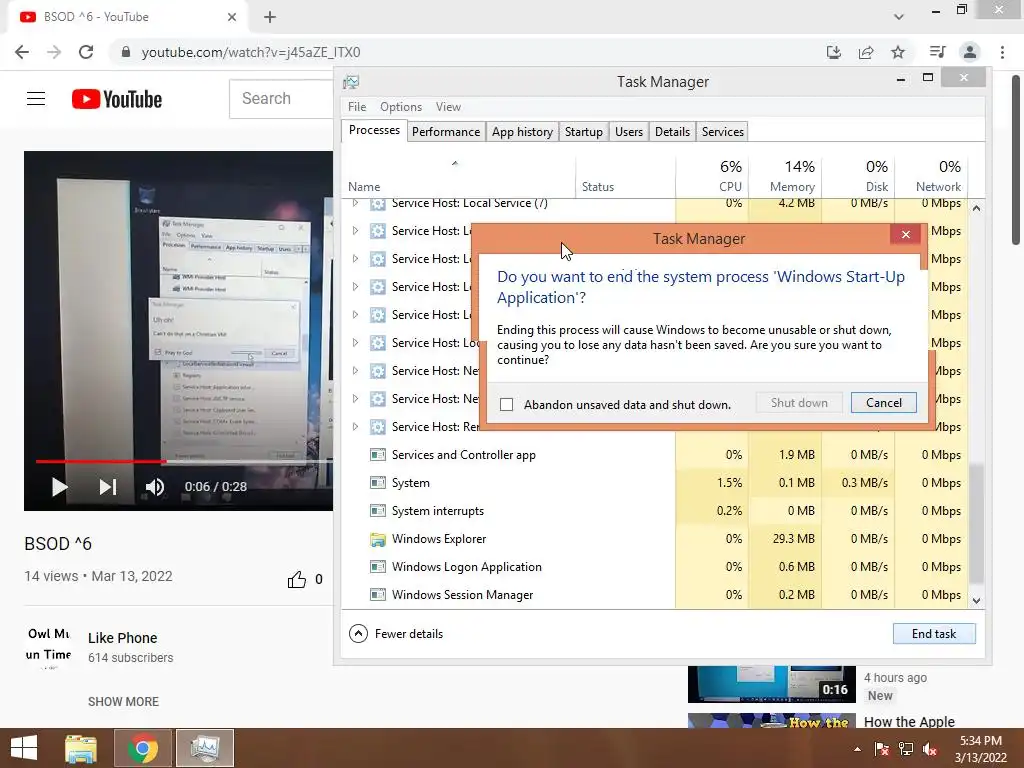This screenshot has width=1024, height=768.
Task: Open File Explorer from the taskbar
Action: coord(81,748)
